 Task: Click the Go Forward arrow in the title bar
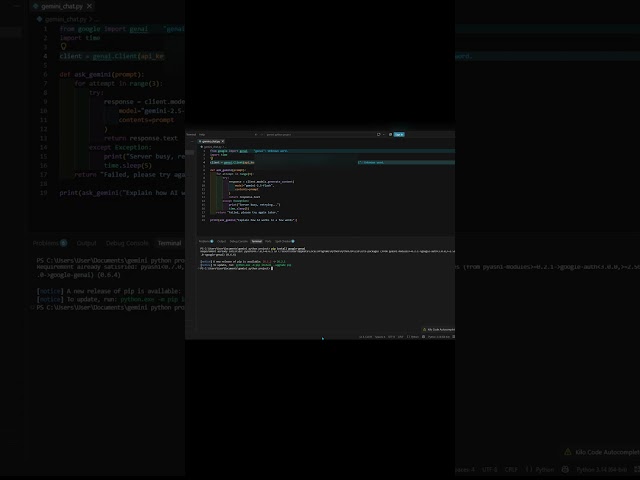262,134
